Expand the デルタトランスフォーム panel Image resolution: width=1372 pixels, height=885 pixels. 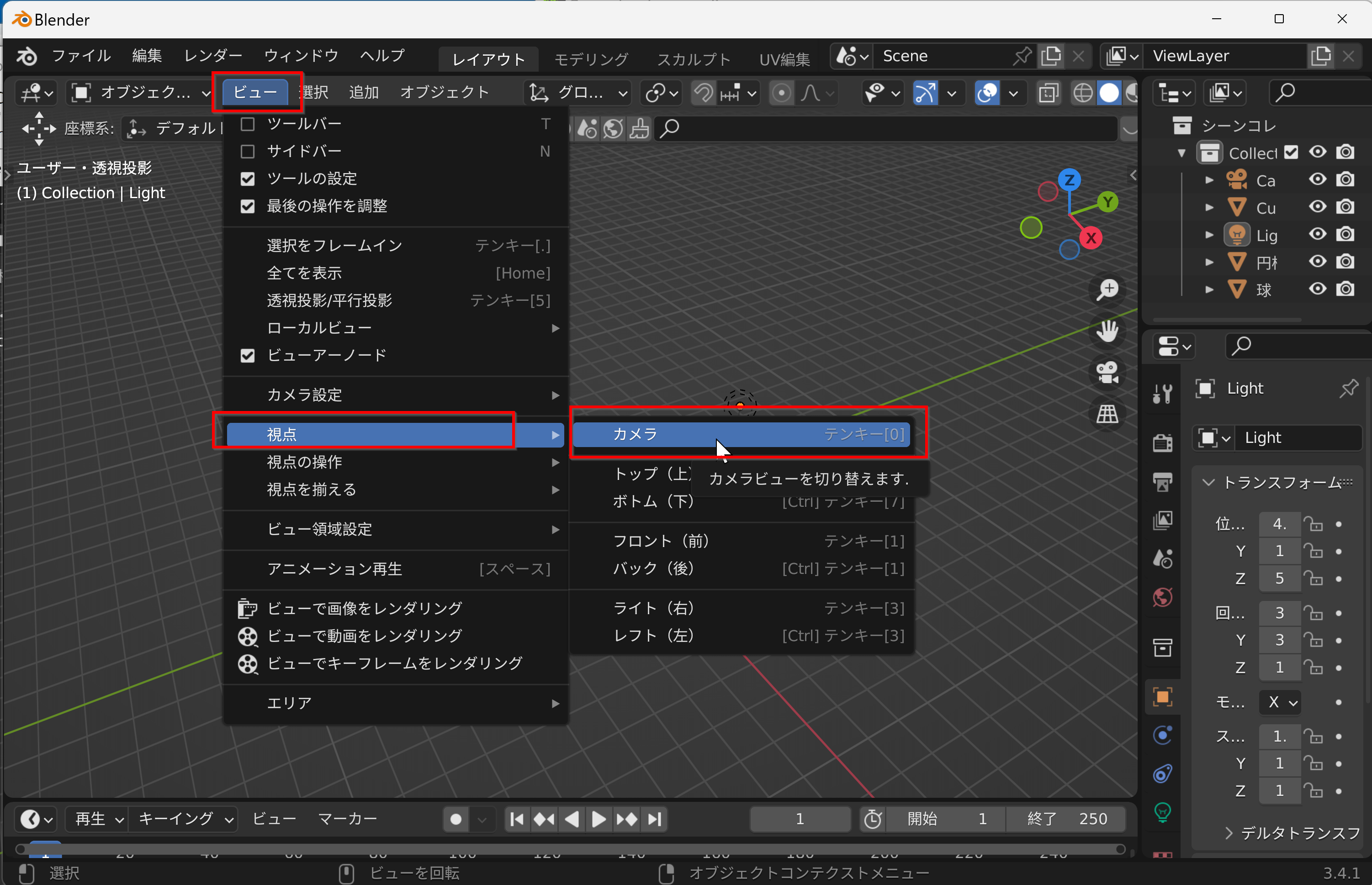click(1229, 832)
